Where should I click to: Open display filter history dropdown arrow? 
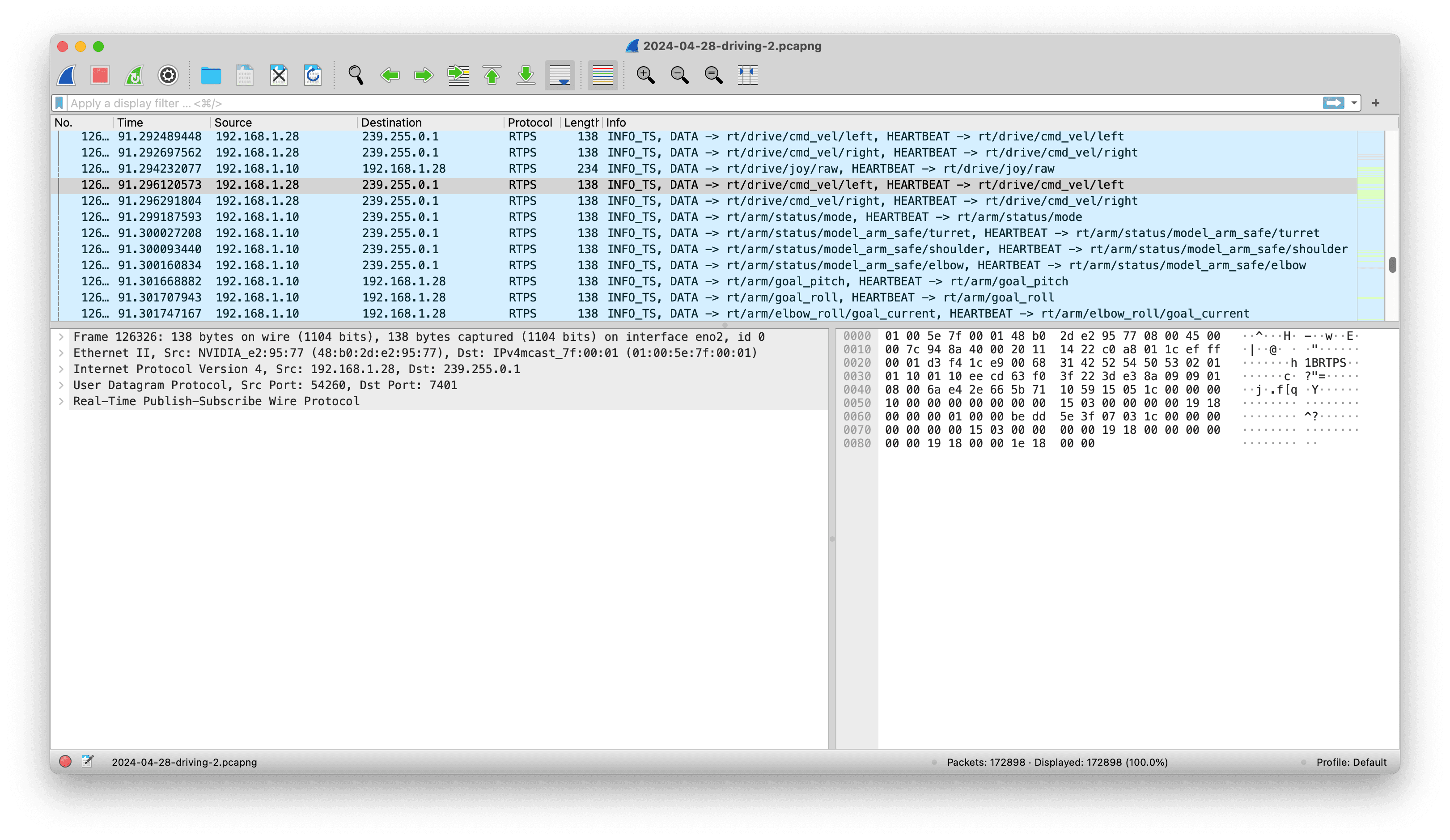pyautogui.click(x=1354, y=103)
